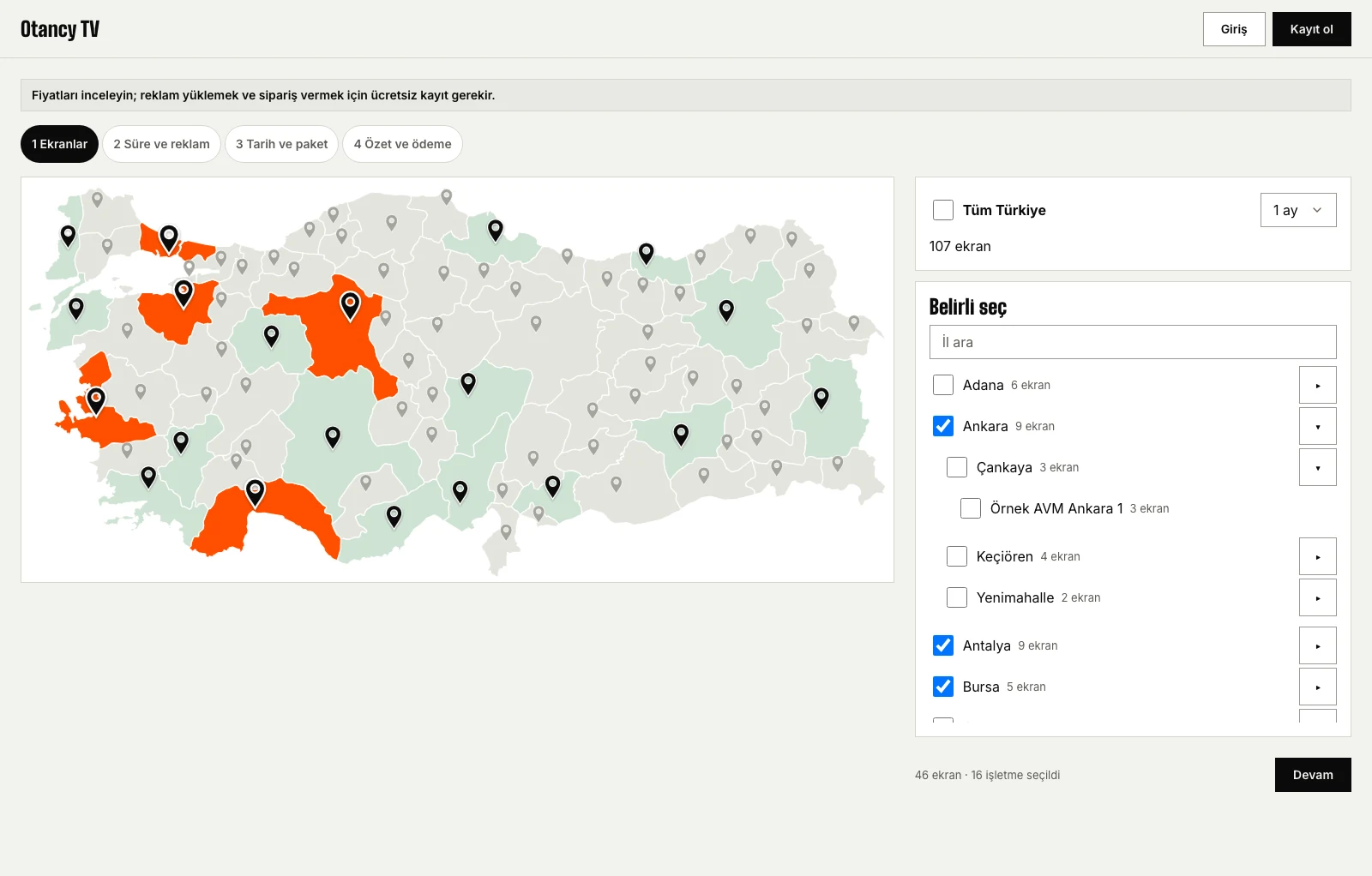1372x876 pixels.
Task: Open the 1 ay duration dropdown
Action: coord(1298,210)
